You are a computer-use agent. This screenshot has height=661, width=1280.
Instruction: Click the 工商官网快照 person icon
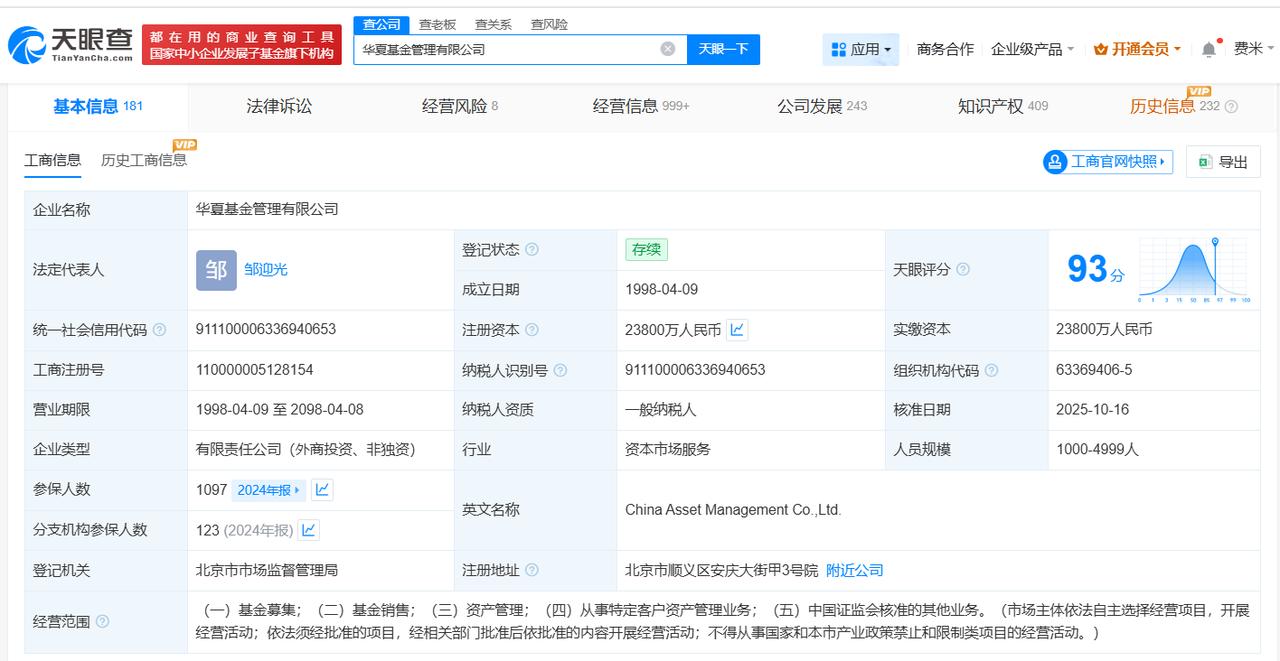[x=1055, y=162]
